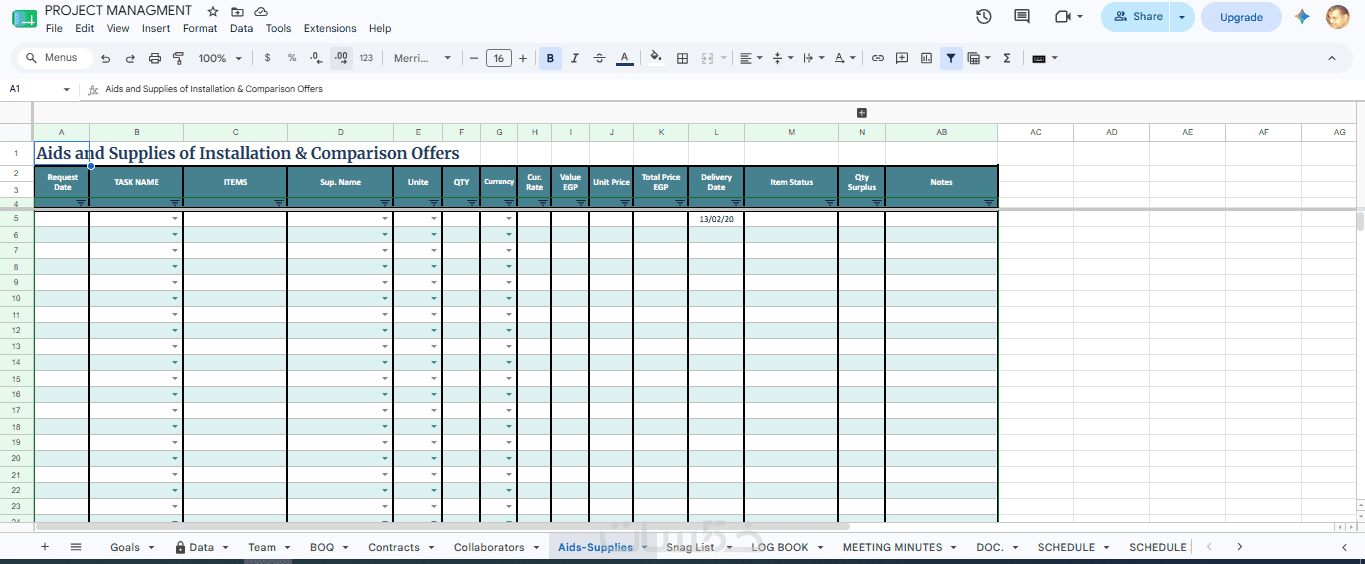Viewport: 1365px width, 564px height.
Task: Insert a link
Action: pyautogui.click(x=877, y=58)
